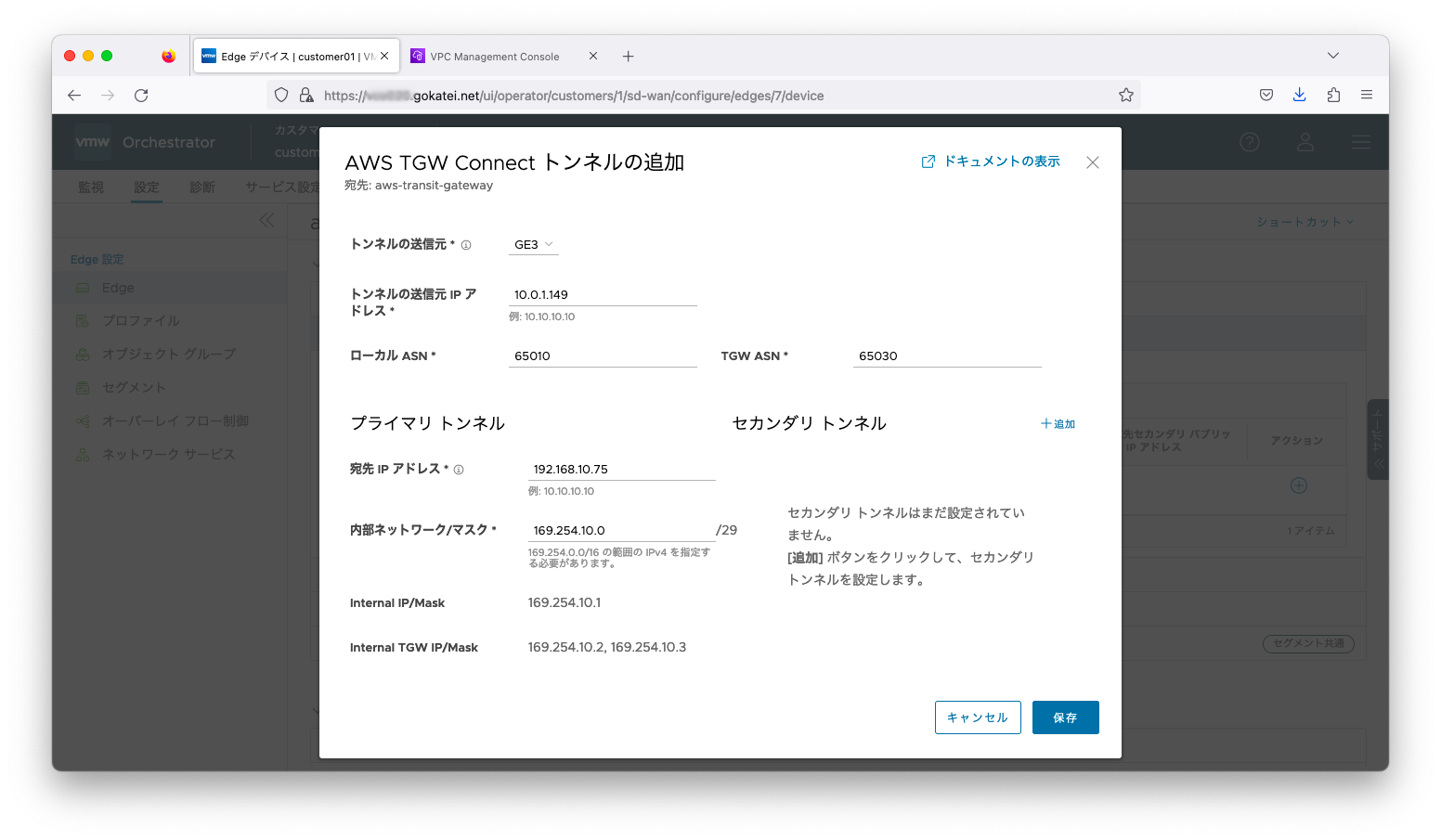The height and width of the screenshot is (840, 1441).
Task: Go back to the previous page
Action: pos(74,95)
